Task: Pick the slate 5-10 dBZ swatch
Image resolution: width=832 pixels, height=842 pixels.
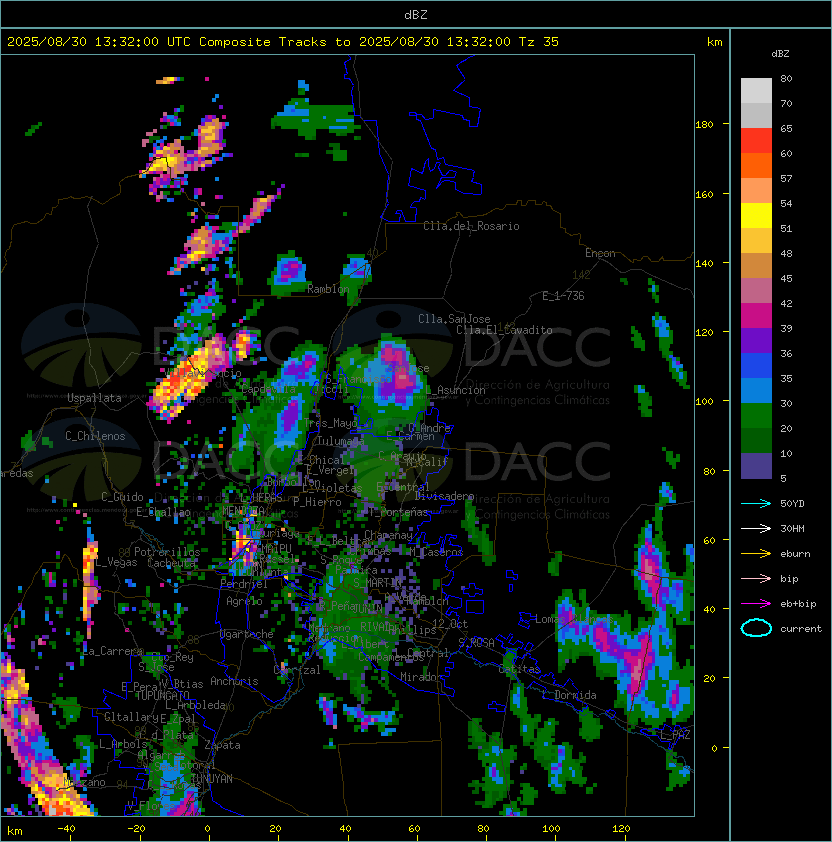Action: coord(756,465)
